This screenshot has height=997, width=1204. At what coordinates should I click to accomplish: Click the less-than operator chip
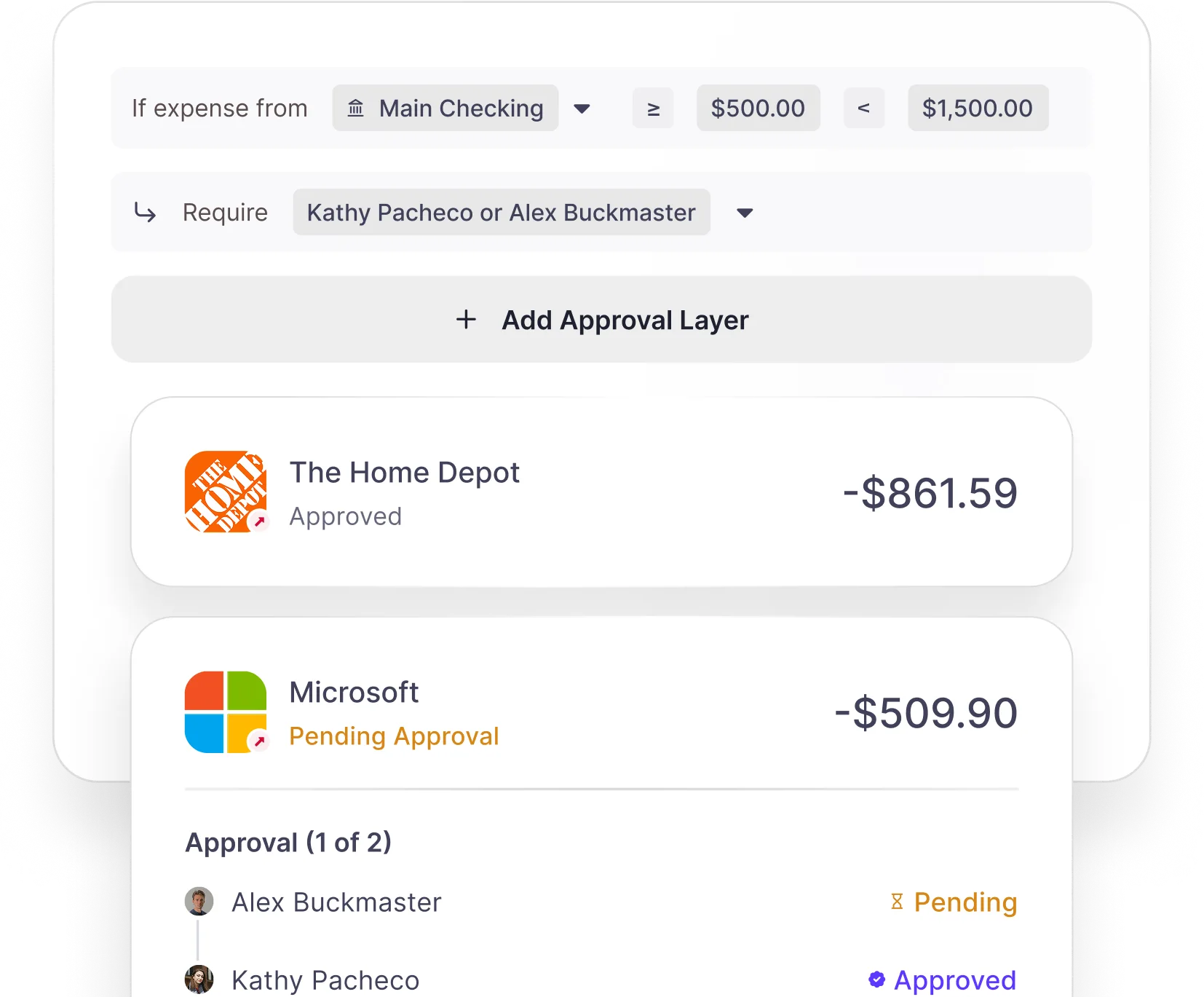(864, 108)
